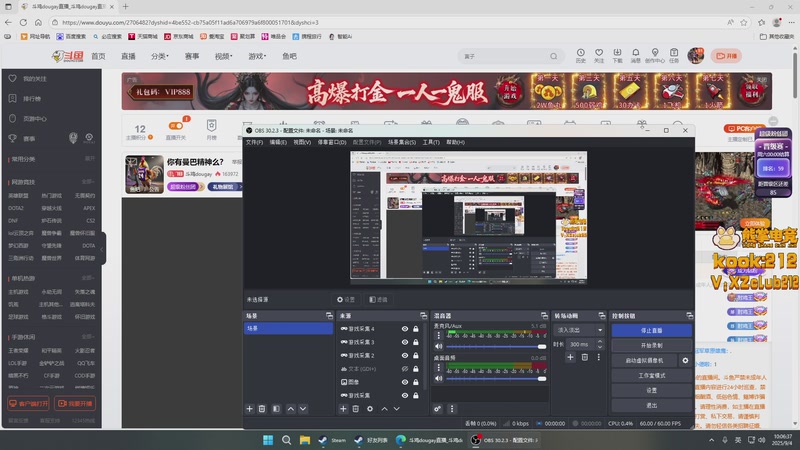Add a new scene in OBS Scenes panel

pyautogui.click(x=249, y=409)
